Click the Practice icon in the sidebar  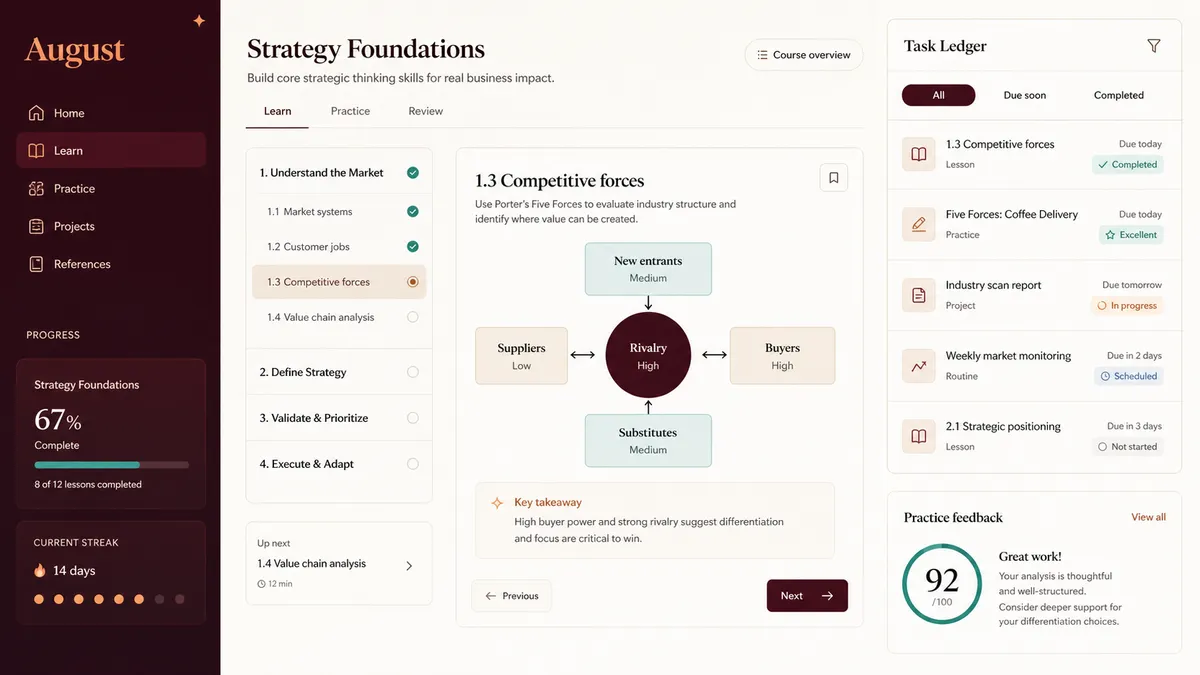[x=37, y=188]
